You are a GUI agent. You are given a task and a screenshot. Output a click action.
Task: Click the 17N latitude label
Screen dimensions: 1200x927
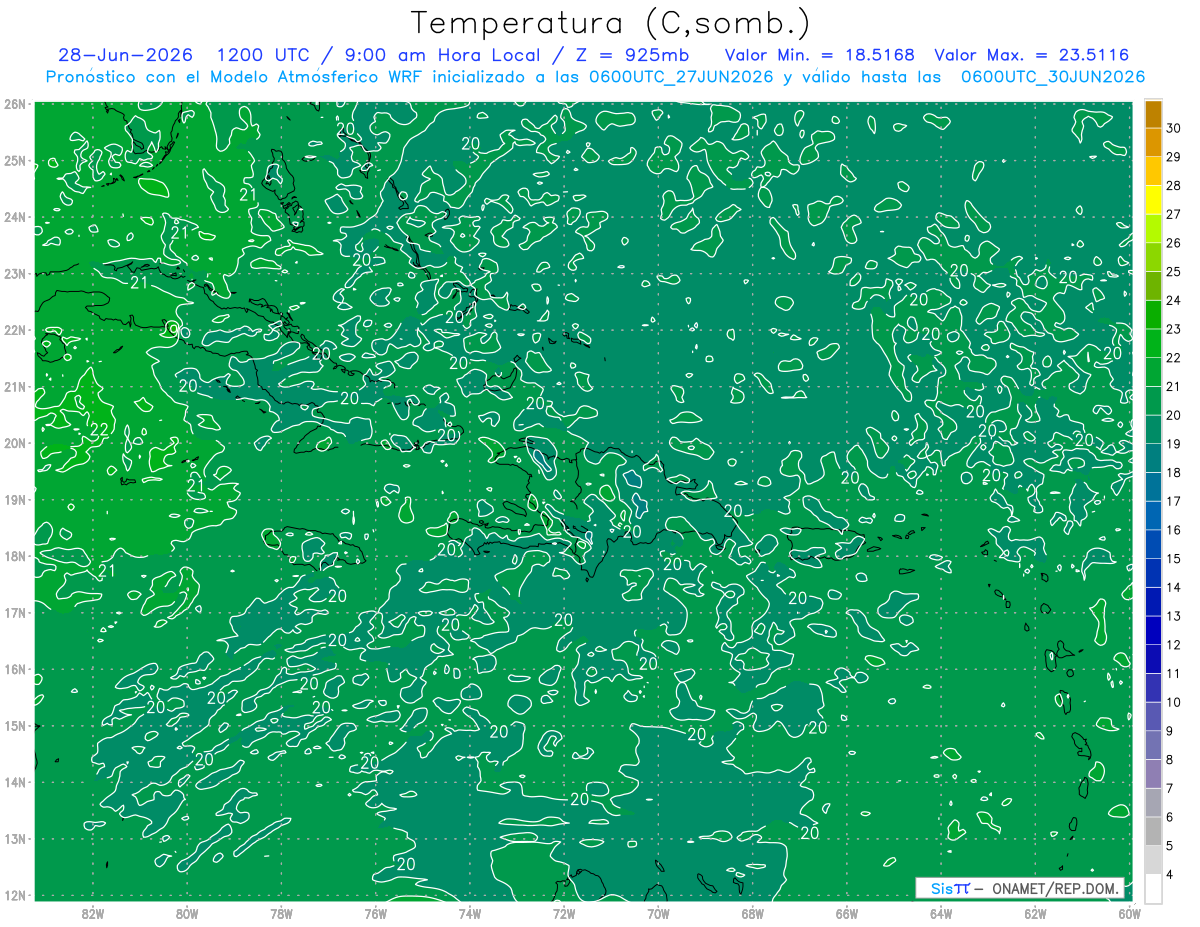[x=15, y=612]
